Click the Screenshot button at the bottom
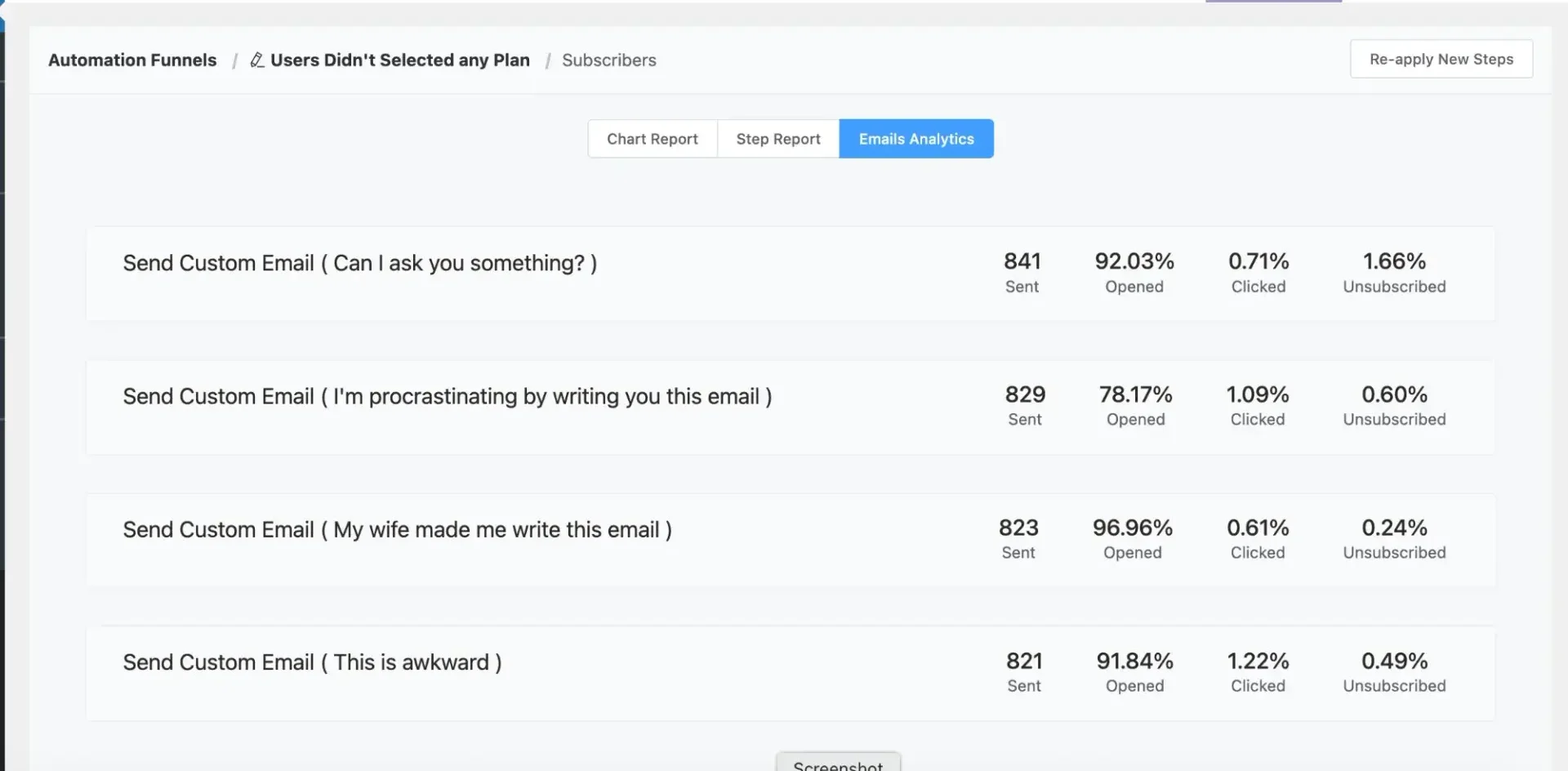The image size is (1568, 771). [838, 763]
